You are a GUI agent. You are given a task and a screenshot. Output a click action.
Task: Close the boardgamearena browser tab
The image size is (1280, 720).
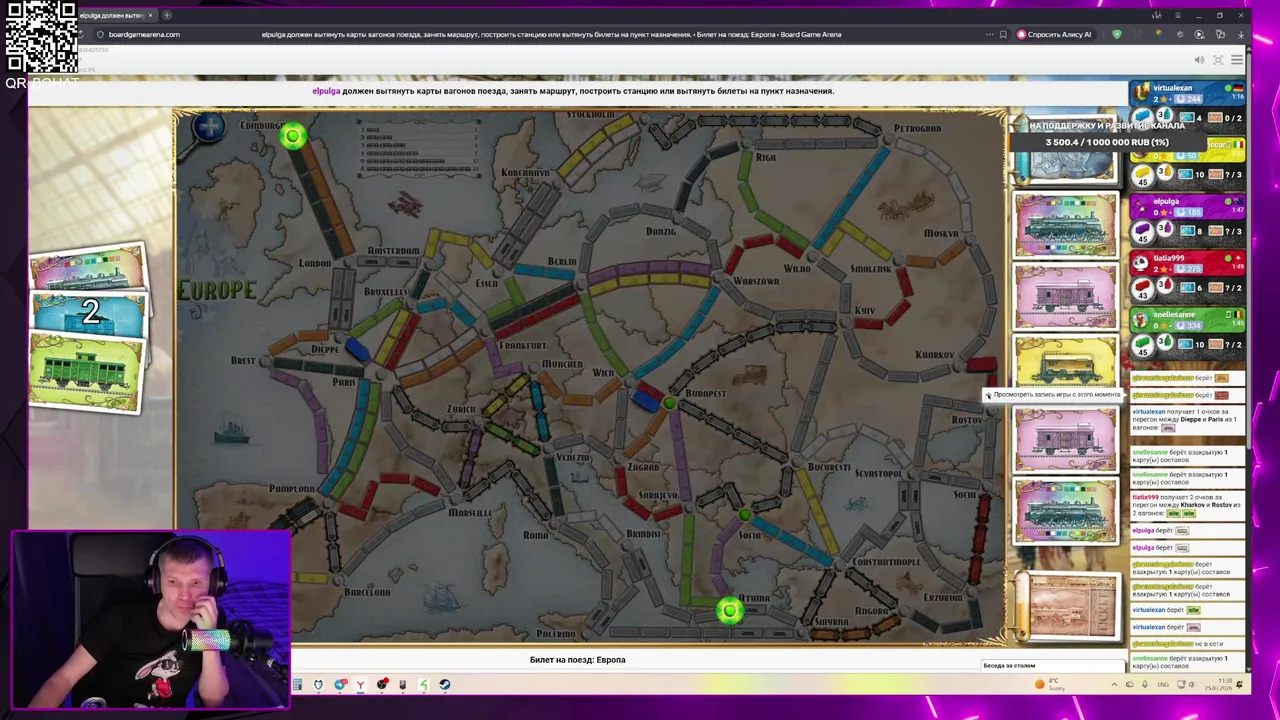pyautogui.click(x=150, y=15)
